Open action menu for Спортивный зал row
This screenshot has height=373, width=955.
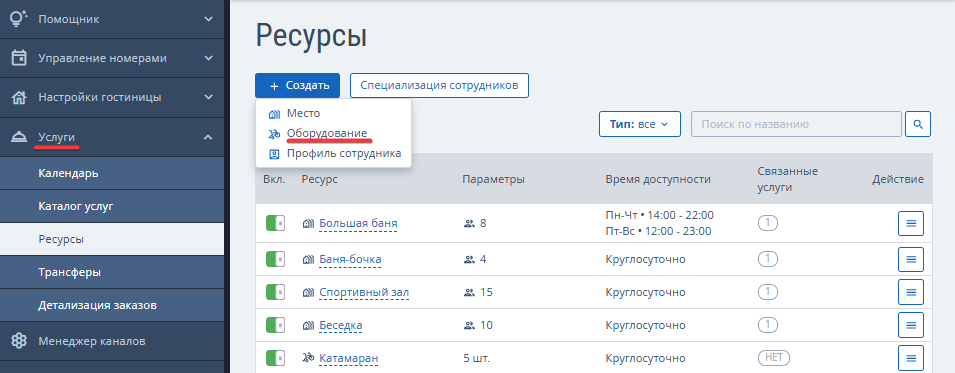coord(911,293)
